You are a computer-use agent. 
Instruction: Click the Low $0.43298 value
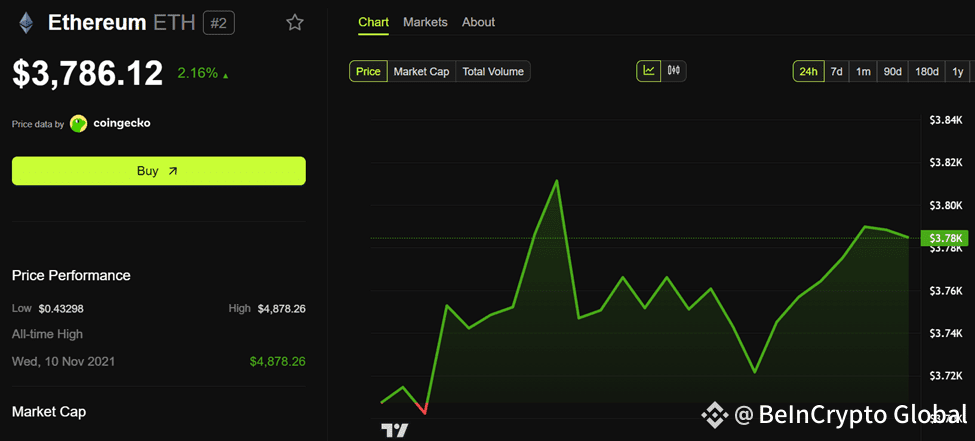(62, 308)
